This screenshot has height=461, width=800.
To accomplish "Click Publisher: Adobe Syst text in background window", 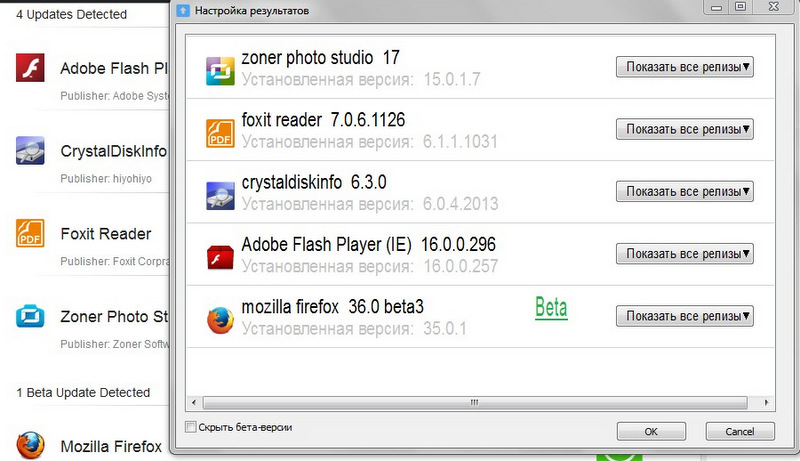I will tap(114, 96).
